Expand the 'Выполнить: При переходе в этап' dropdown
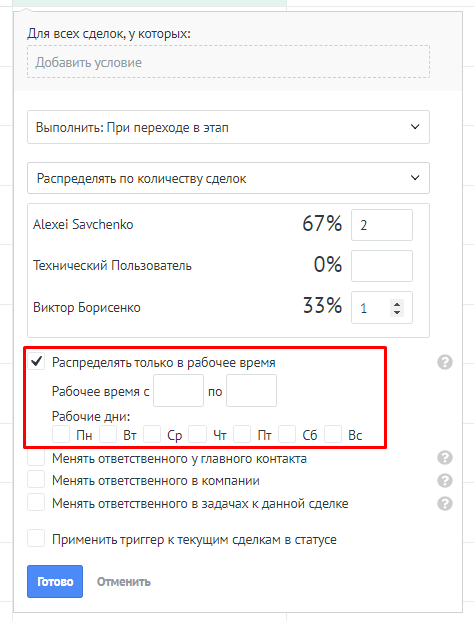 click(x=228, y=127)
